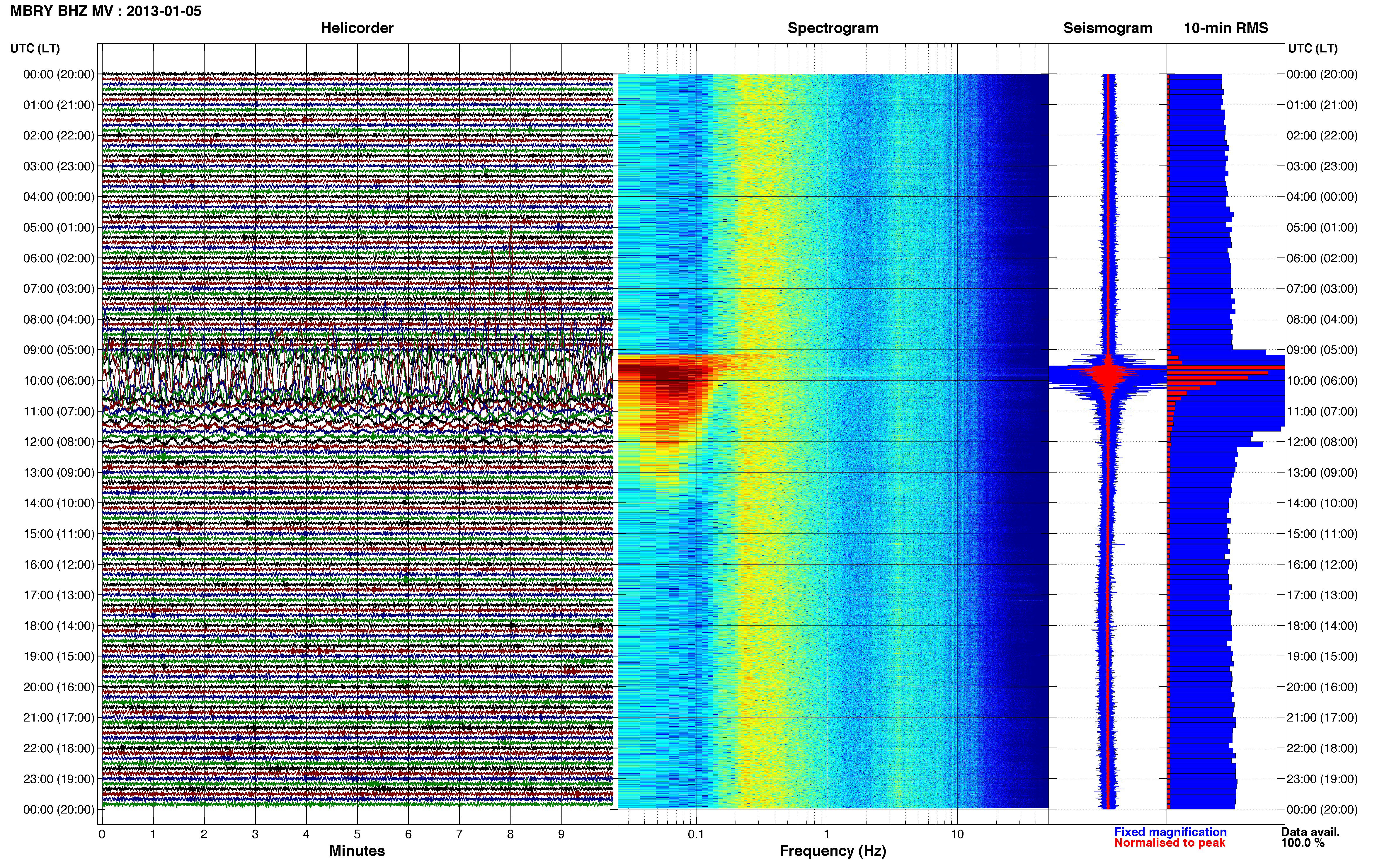Click left time label 19:00 (15:00)
The image size is (1389, 868).
59,656
